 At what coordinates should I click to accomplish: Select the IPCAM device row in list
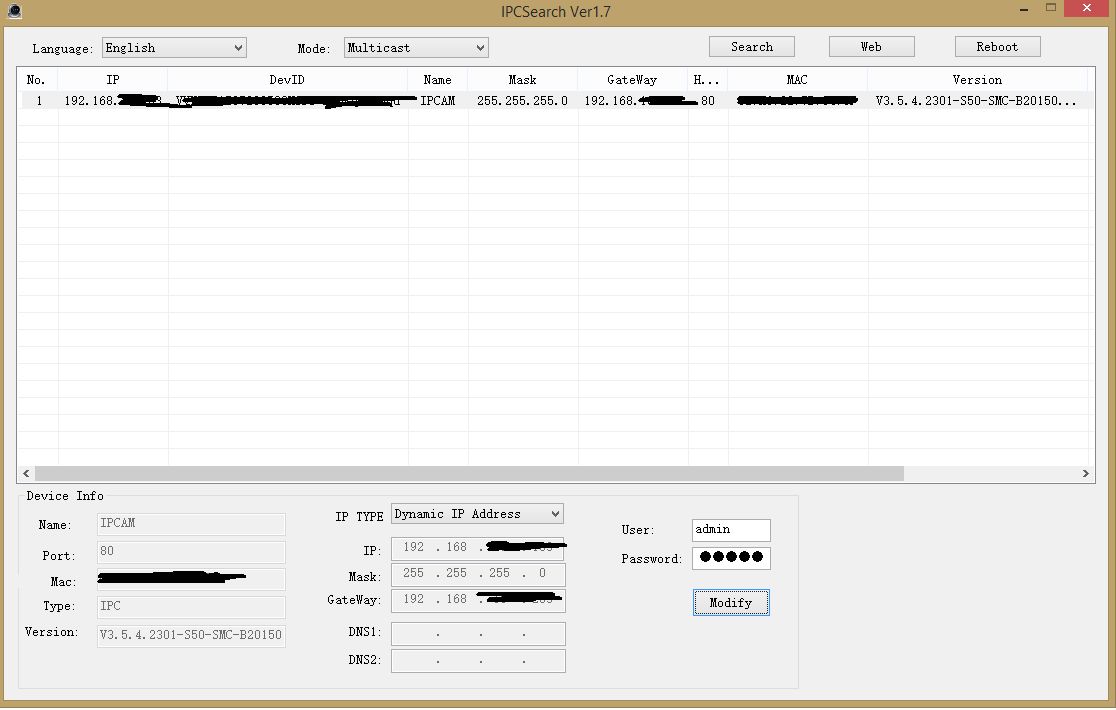pyautogui.click(x=437, y=101)
